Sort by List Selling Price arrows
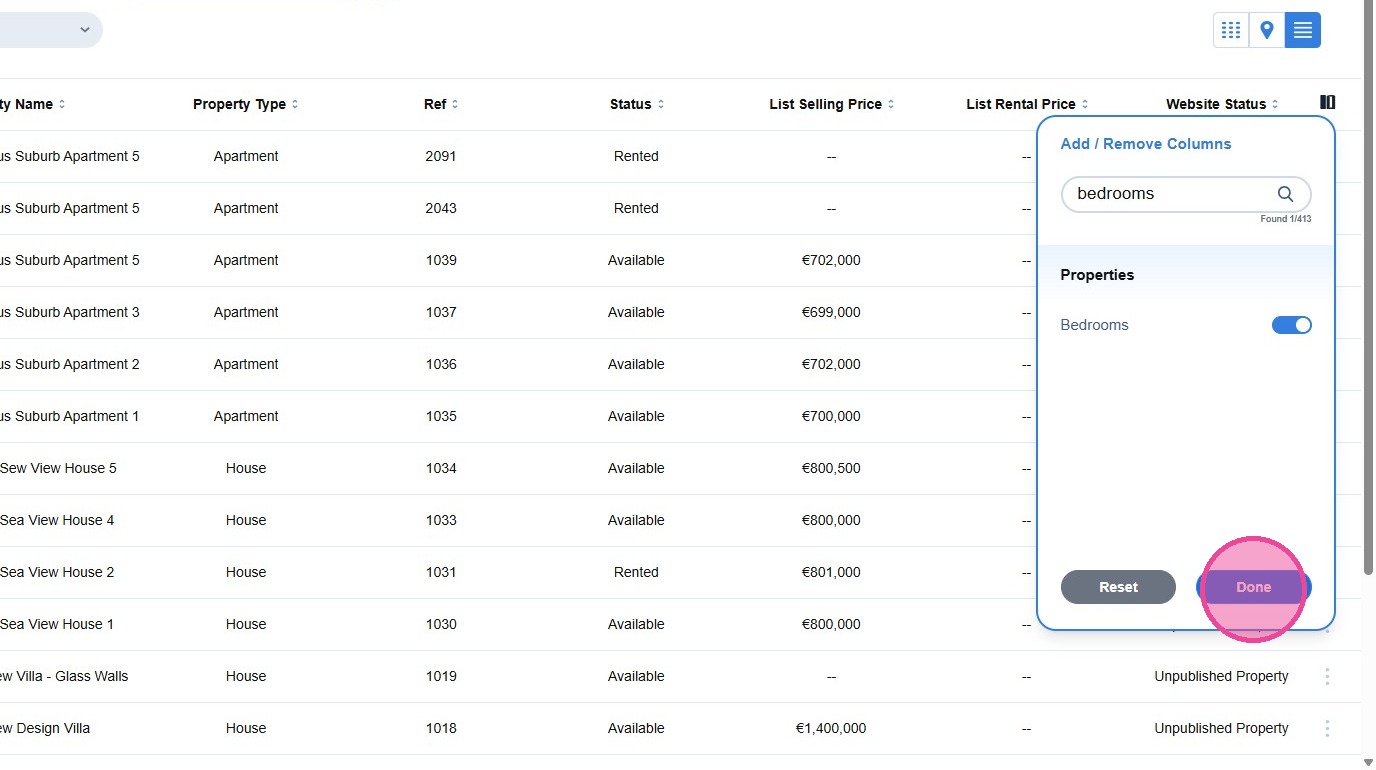 click(891, 104)
